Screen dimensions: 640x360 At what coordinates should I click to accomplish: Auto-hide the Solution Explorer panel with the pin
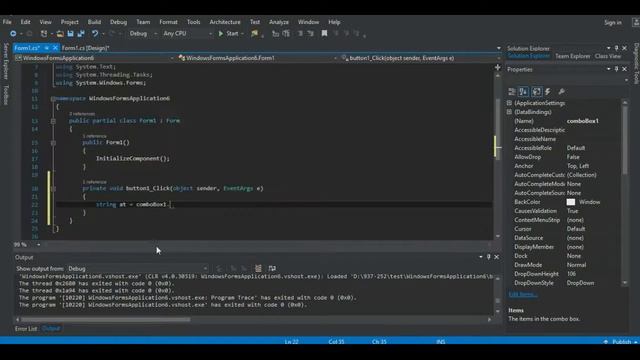616,48
